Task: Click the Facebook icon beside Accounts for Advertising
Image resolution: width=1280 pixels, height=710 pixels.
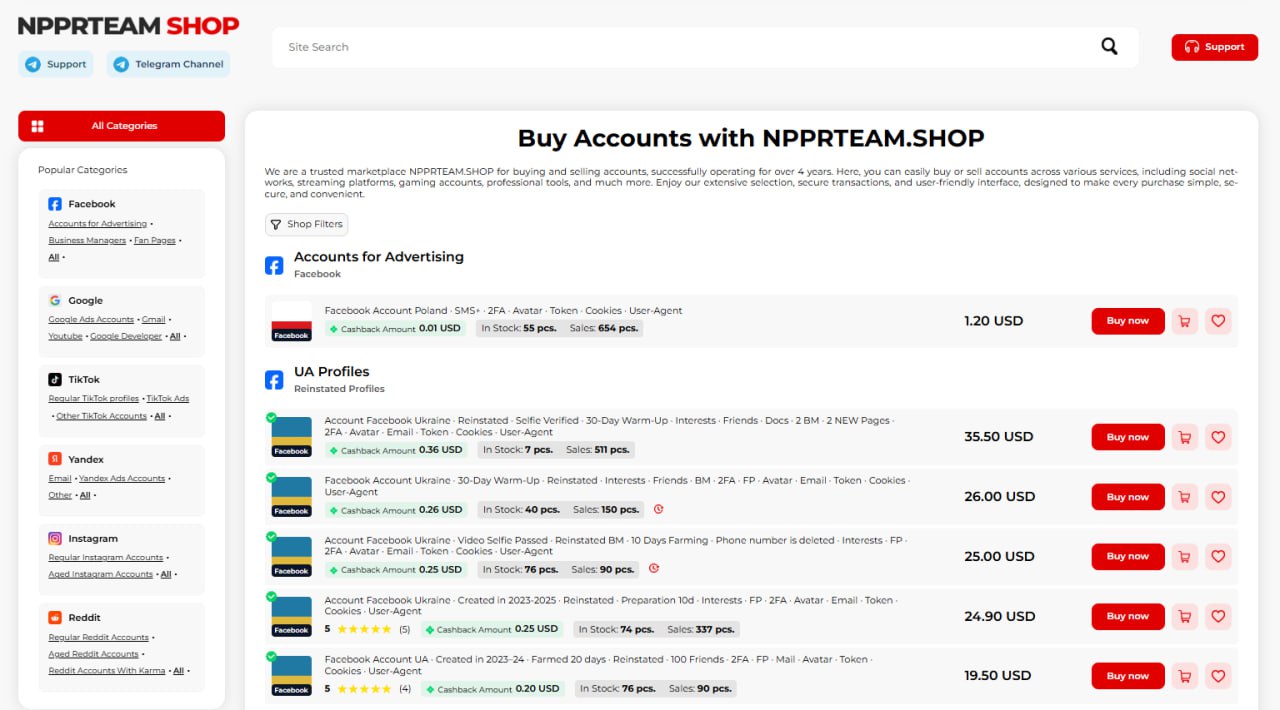Action: click(x=274, y=265)
